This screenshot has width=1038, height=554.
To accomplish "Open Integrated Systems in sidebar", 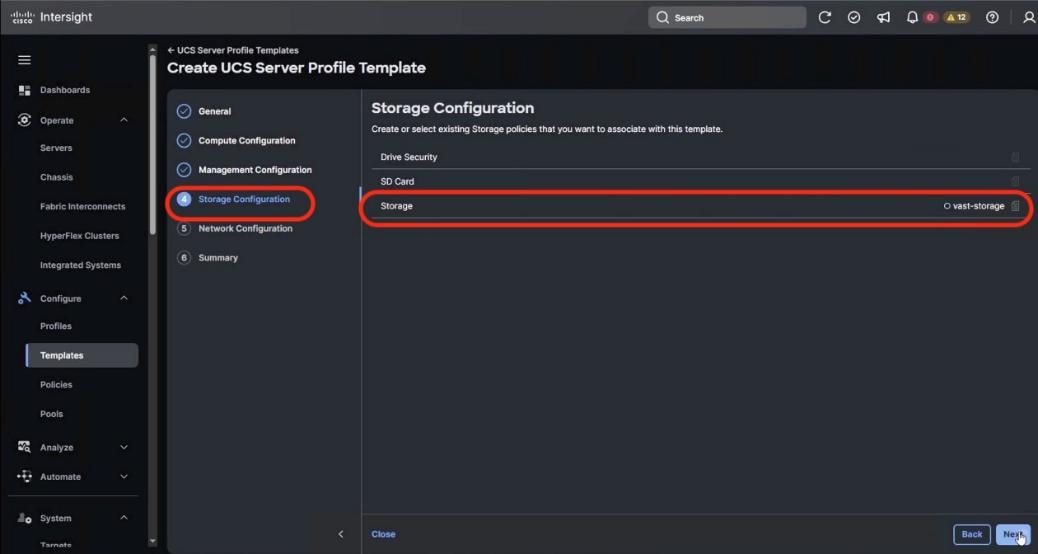I will (80, 265).
